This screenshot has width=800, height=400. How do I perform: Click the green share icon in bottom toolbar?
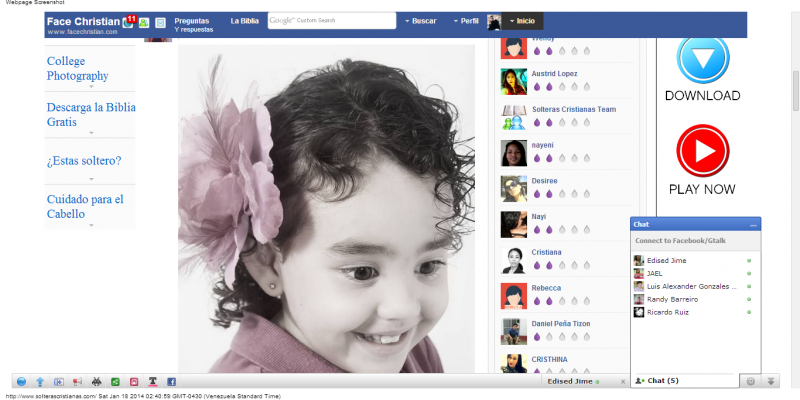click(x=115, y=382)
